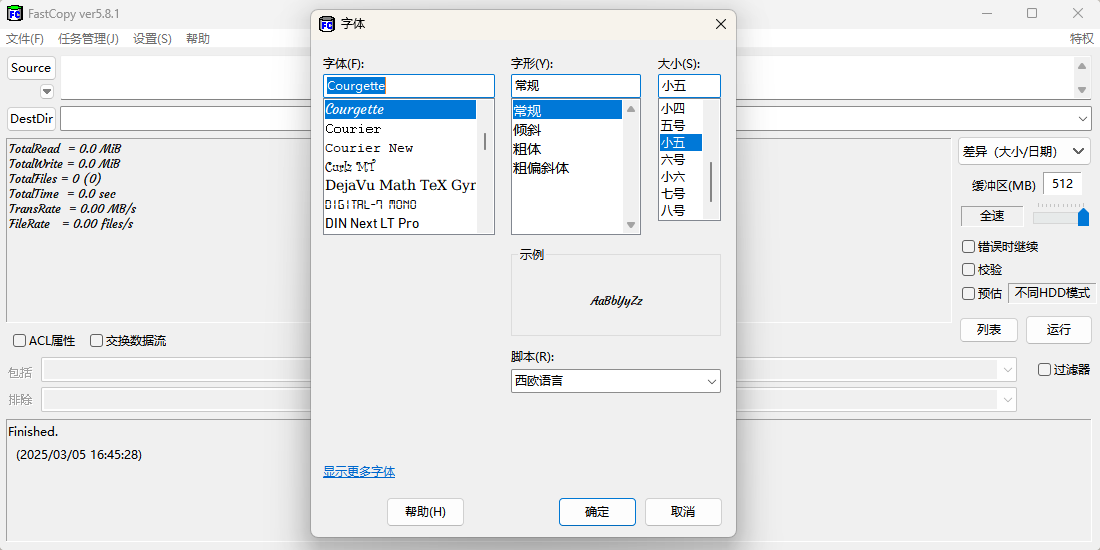Screen dimensions: 1100x550
Task: Expand the 差异 (大小/日期) copy mode dropdown
Action: click(1023, 151)
